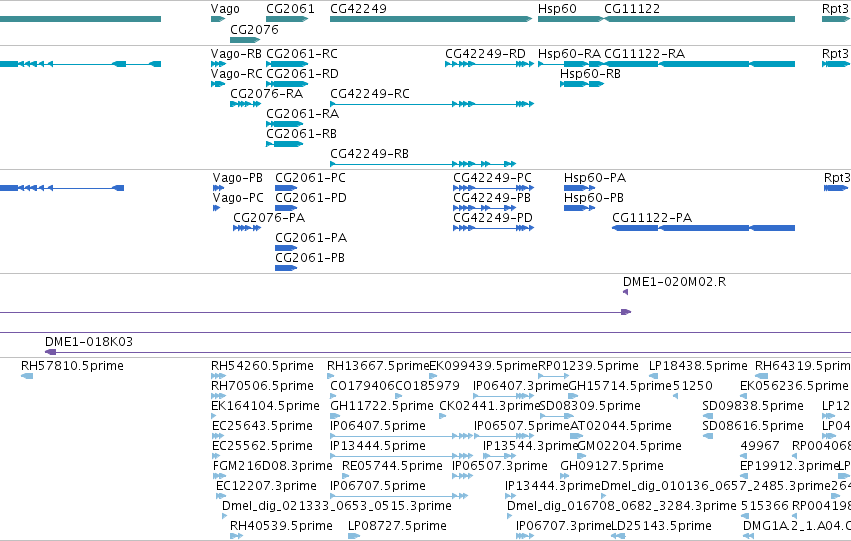Click the RH57810.5prime EST
This screenshot has height=541, width=851.
coord(27,376)
